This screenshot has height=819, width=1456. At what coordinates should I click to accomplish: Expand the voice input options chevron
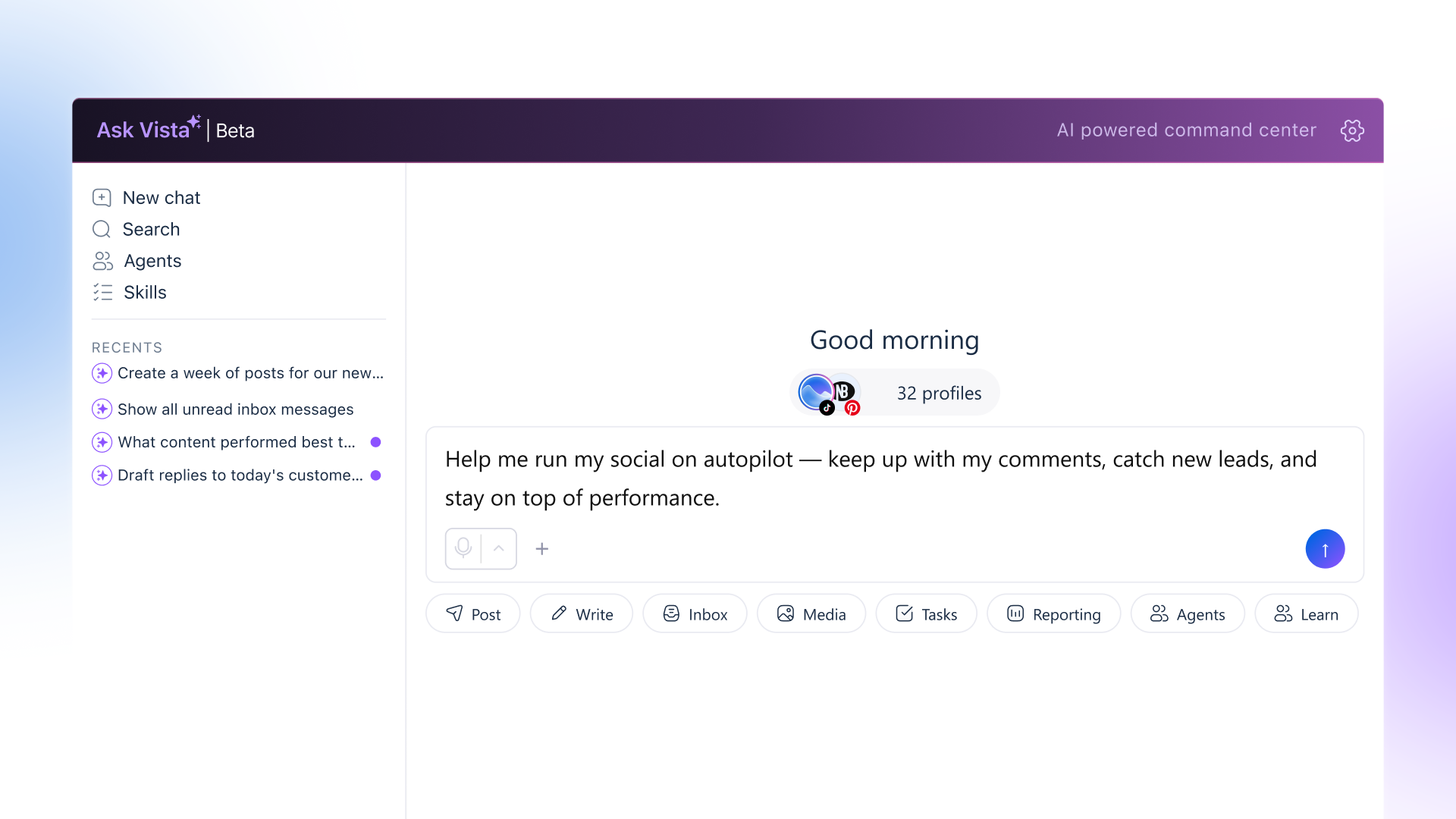coord(499,548)
